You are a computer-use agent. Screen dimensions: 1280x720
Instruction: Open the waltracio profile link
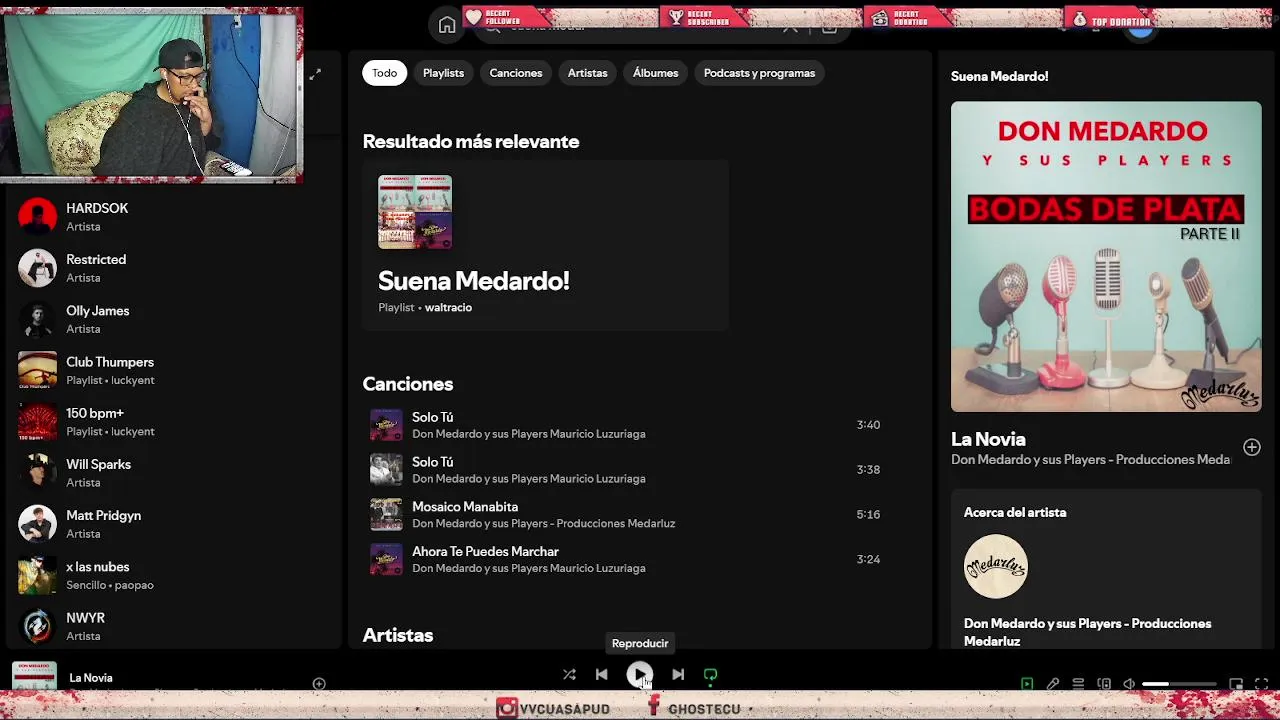click(x=448, y=308)
